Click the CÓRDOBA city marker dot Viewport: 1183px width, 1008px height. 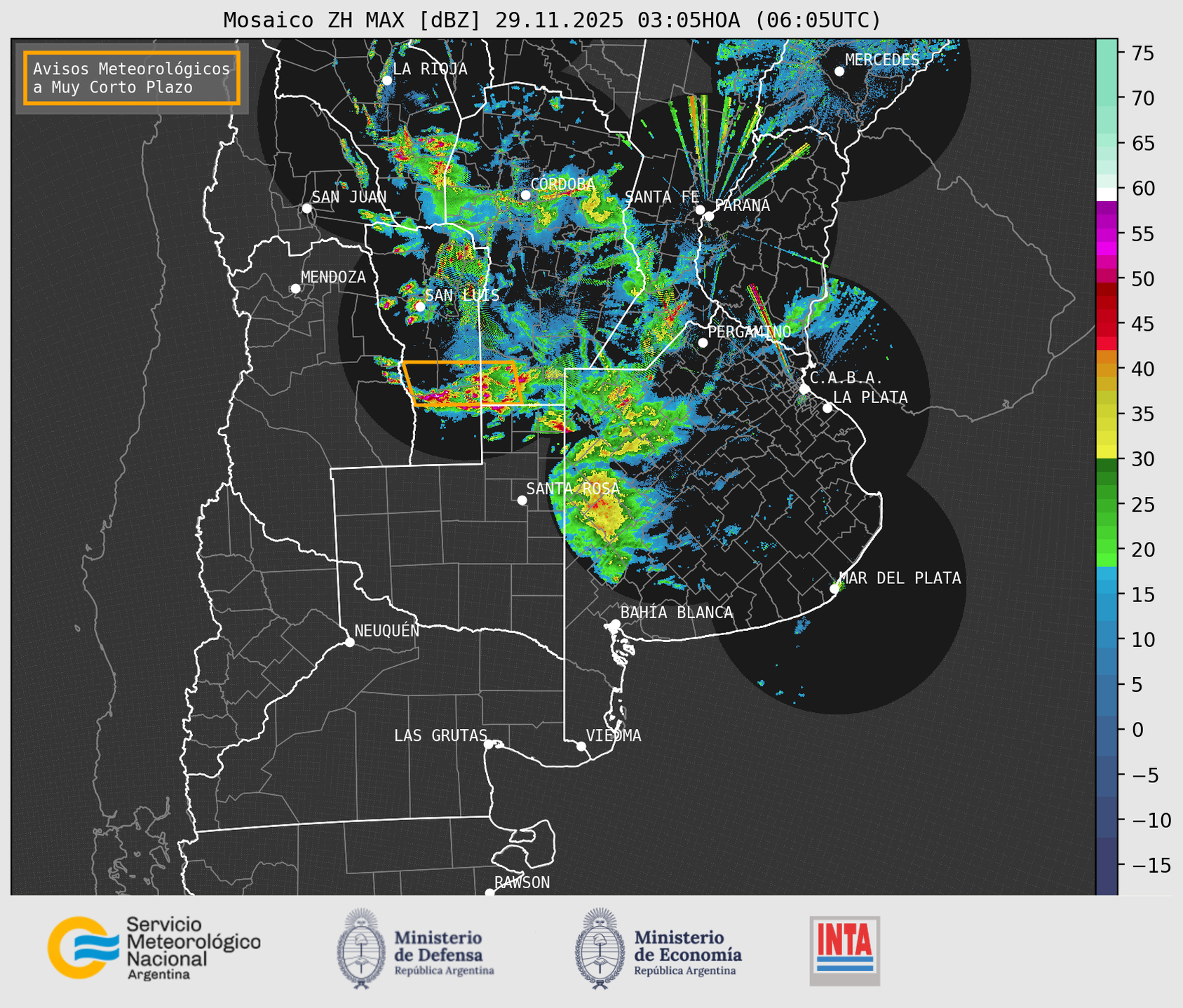tap(525, 195)
